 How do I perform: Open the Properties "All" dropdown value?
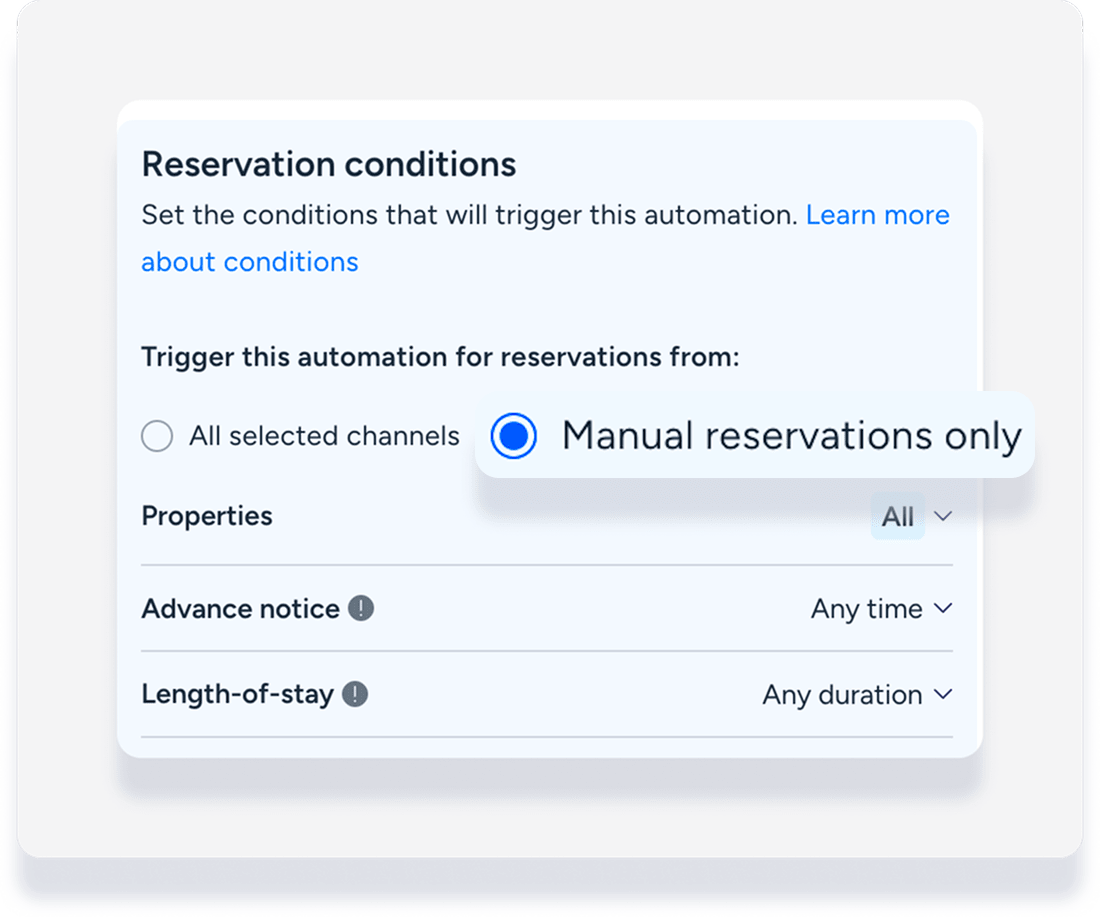[897, 516]
